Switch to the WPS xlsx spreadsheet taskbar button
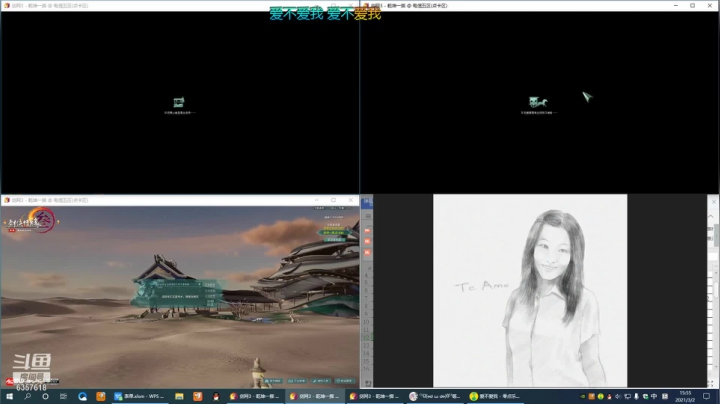 pyautogui.click(x=141, y=396)
